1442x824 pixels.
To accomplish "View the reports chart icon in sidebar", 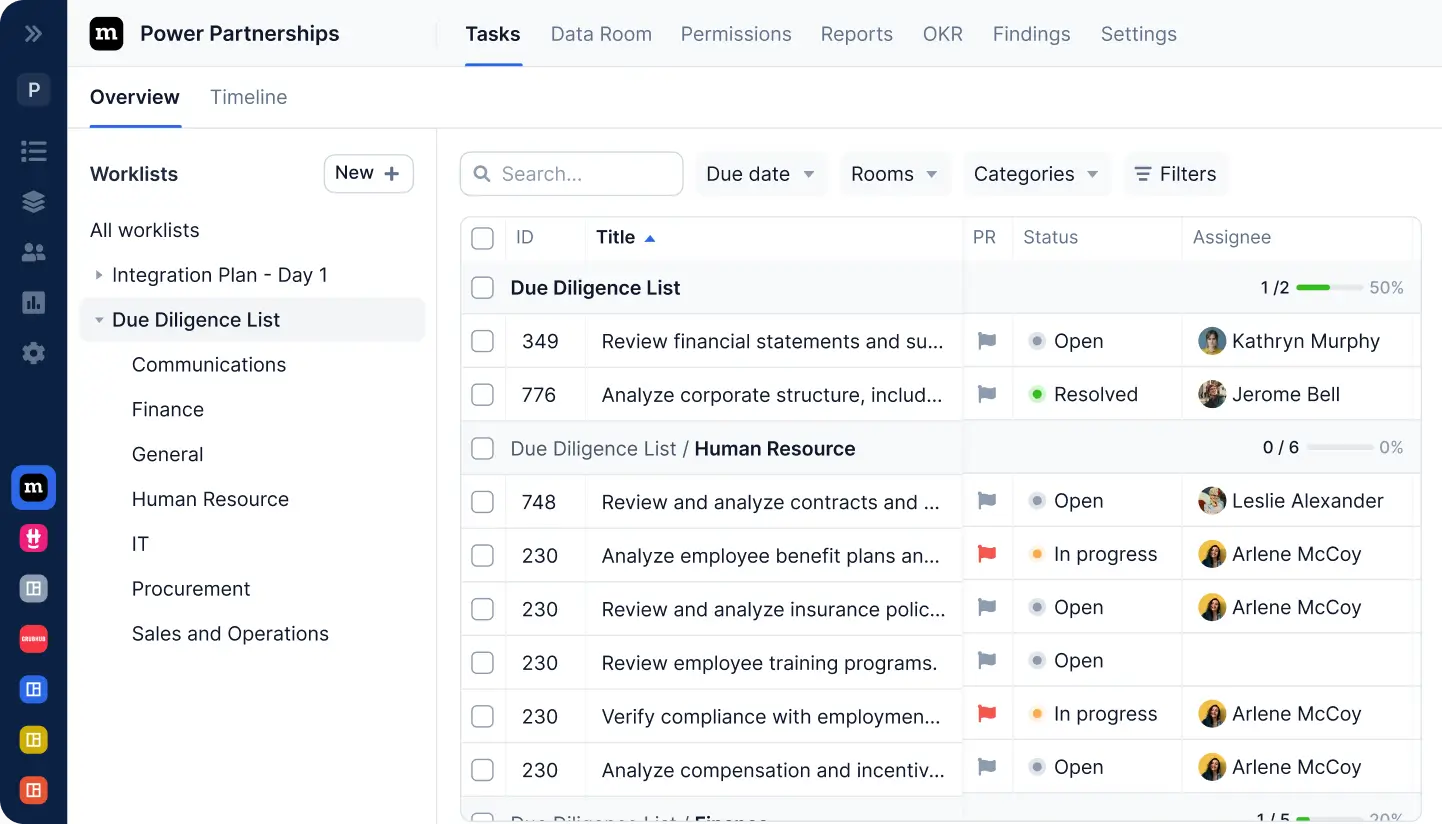I will (x=33, y=302).
